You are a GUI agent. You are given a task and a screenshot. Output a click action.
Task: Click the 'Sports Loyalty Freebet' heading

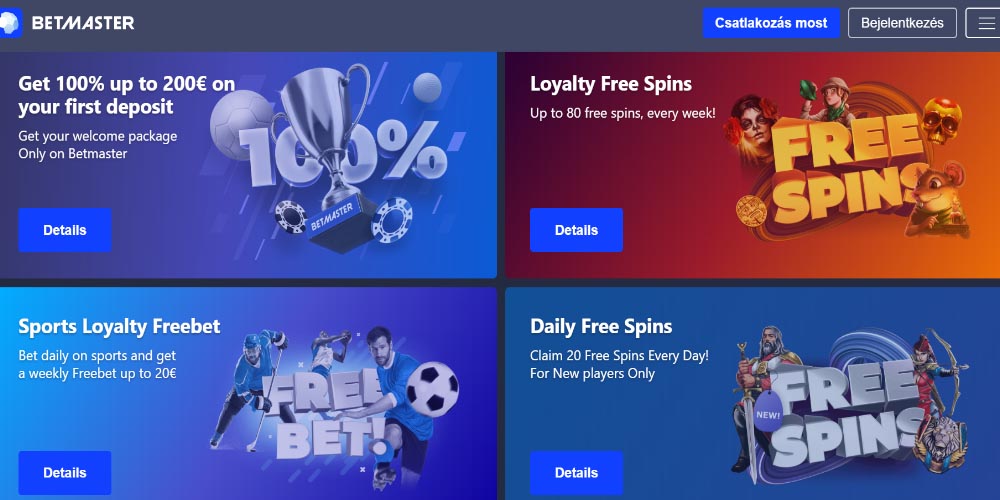[119, 327]
